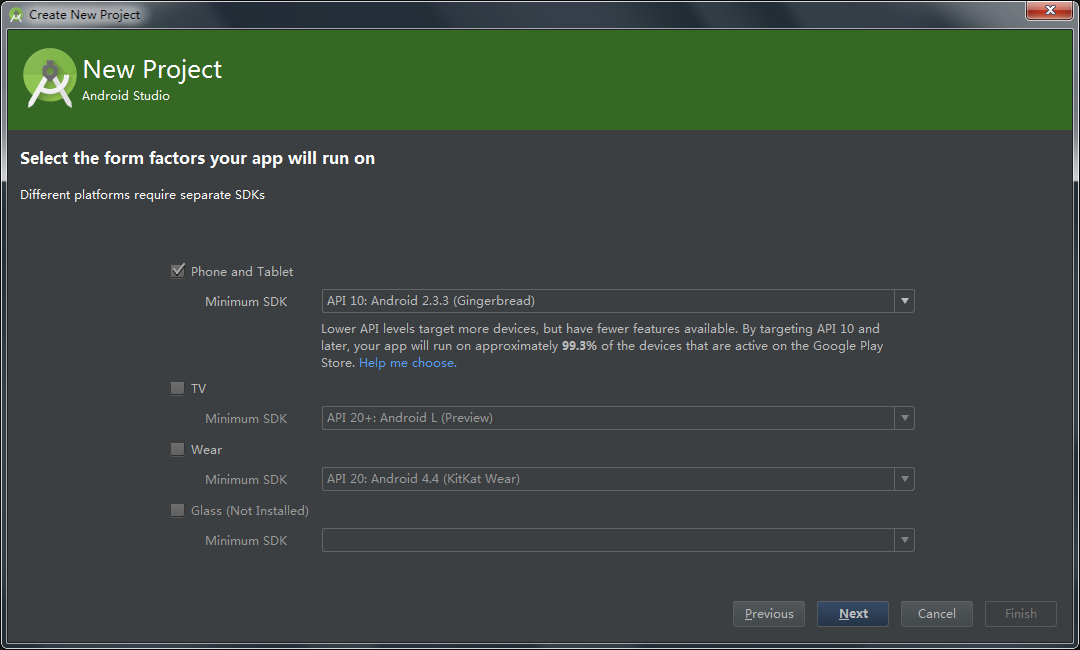1080x650 pixels.
Task: Click the Android Studio logo in header
Action: 49,77
